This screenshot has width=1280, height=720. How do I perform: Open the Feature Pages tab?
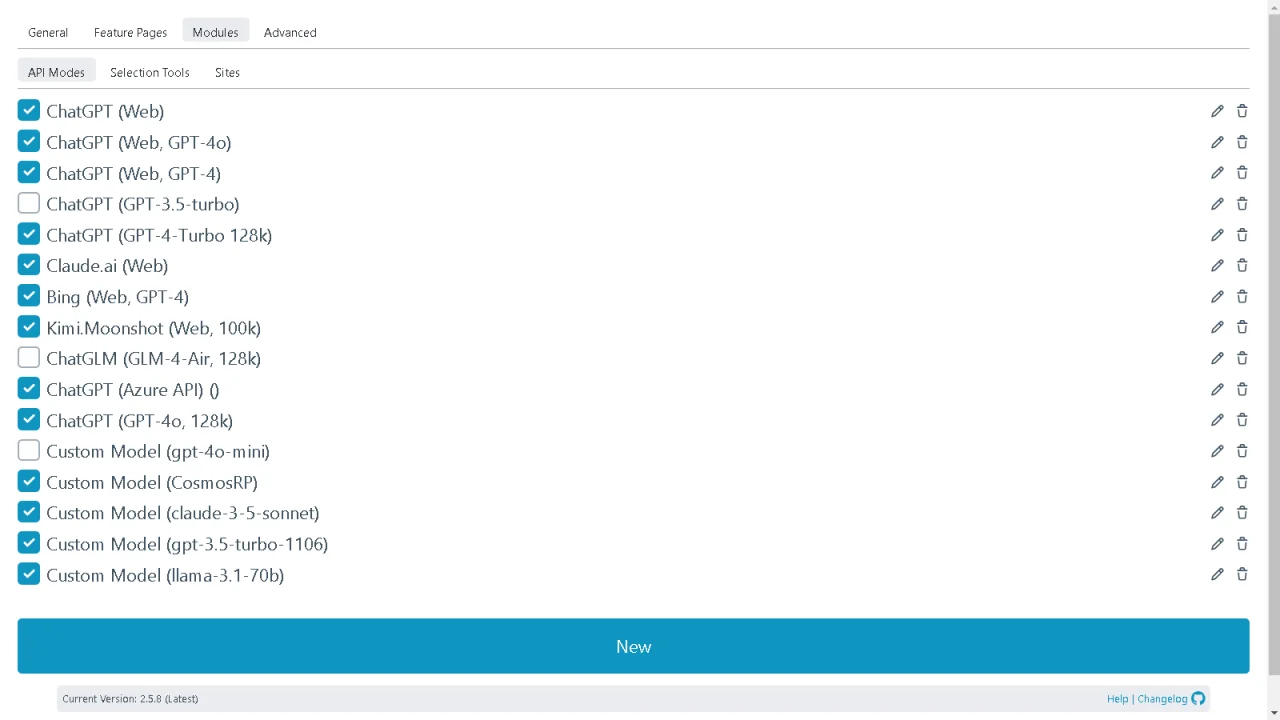pos(130,32)
